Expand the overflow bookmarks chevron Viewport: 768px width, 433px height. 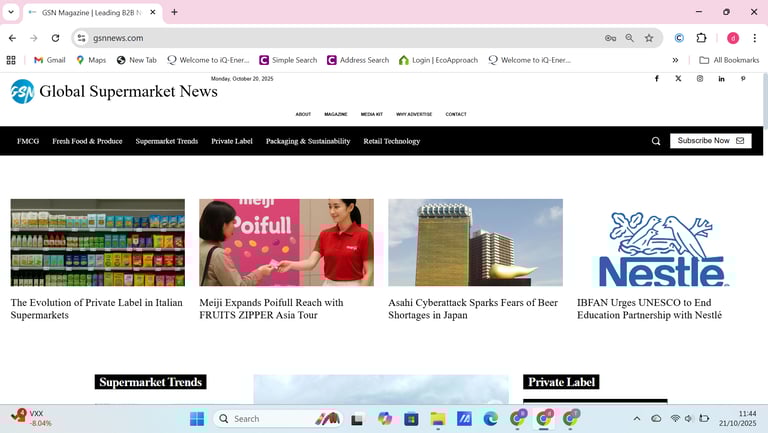(675, 60)
